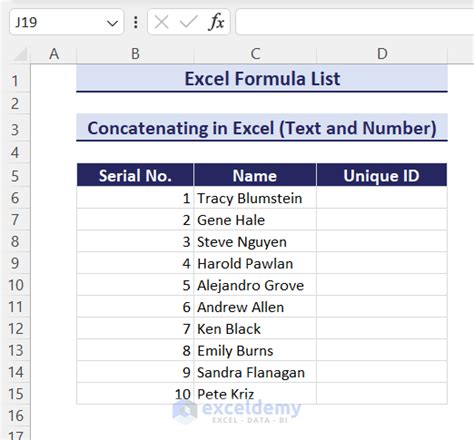Select column D header
Viewport: 474px width, 440px height.
382,54
